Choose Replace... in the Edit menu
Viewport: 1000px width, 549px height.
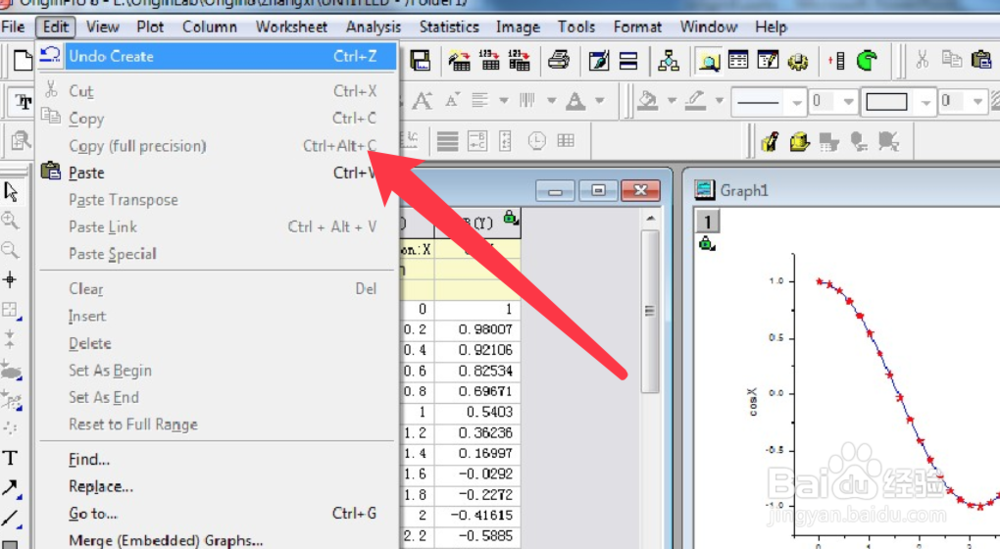(x=217, y=487)
